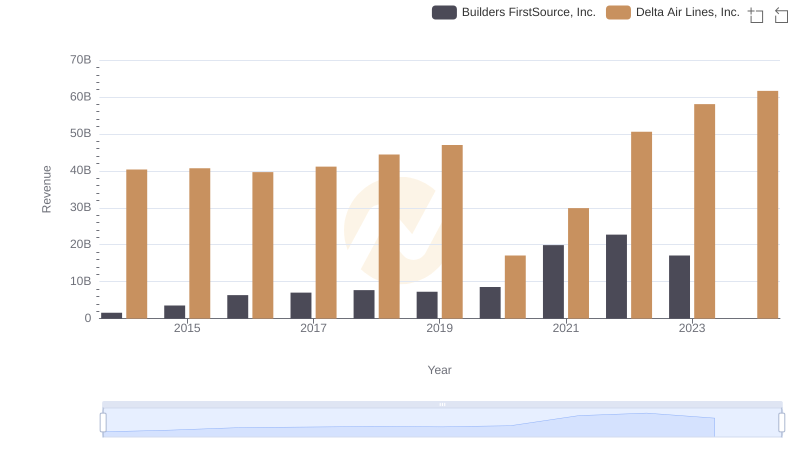The image size is (800, 461).
Task: Click the 10B y-axis label
Action: (81, 281)
